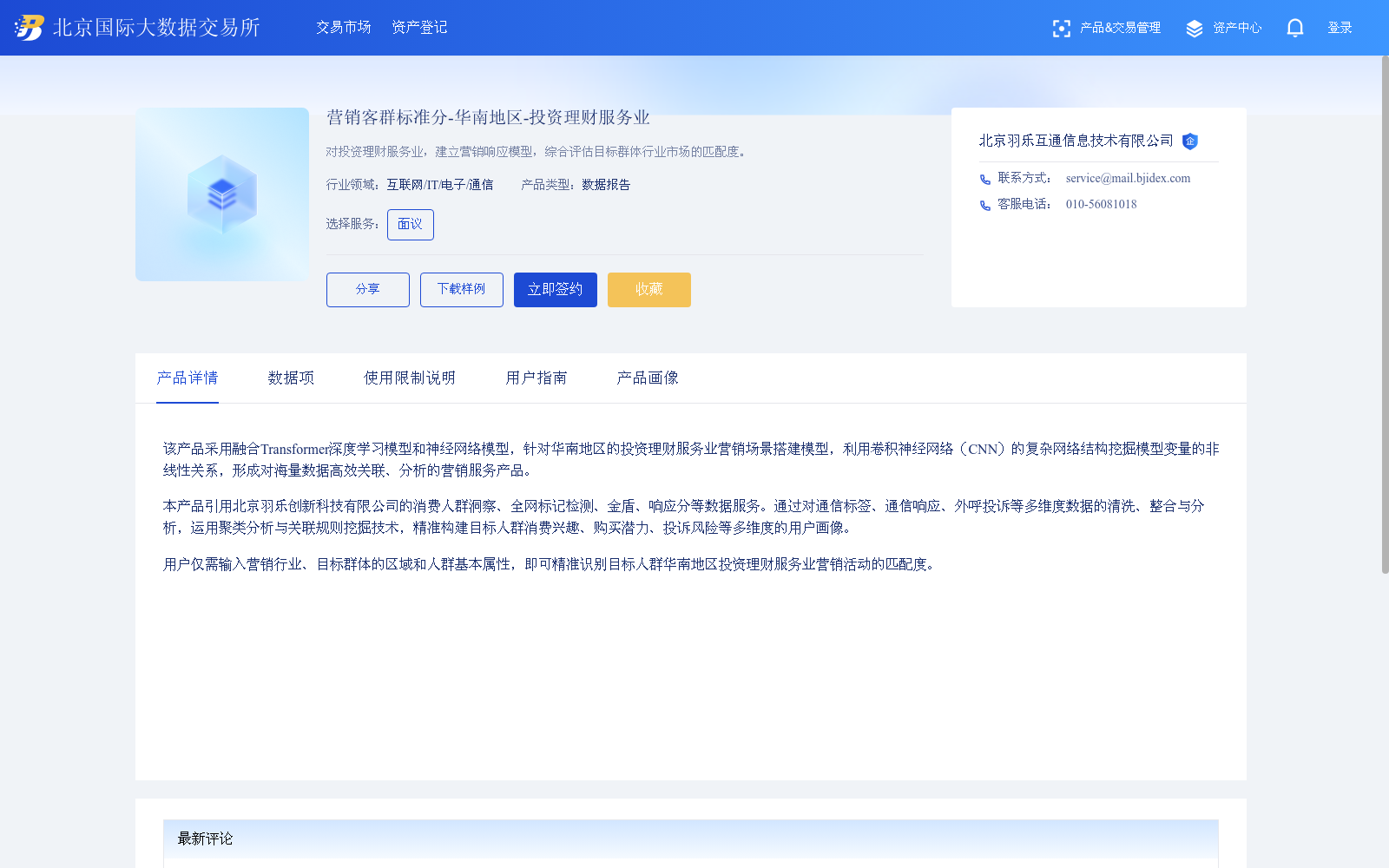Open 产品&交易管理 in header

tap(1120, 28)
